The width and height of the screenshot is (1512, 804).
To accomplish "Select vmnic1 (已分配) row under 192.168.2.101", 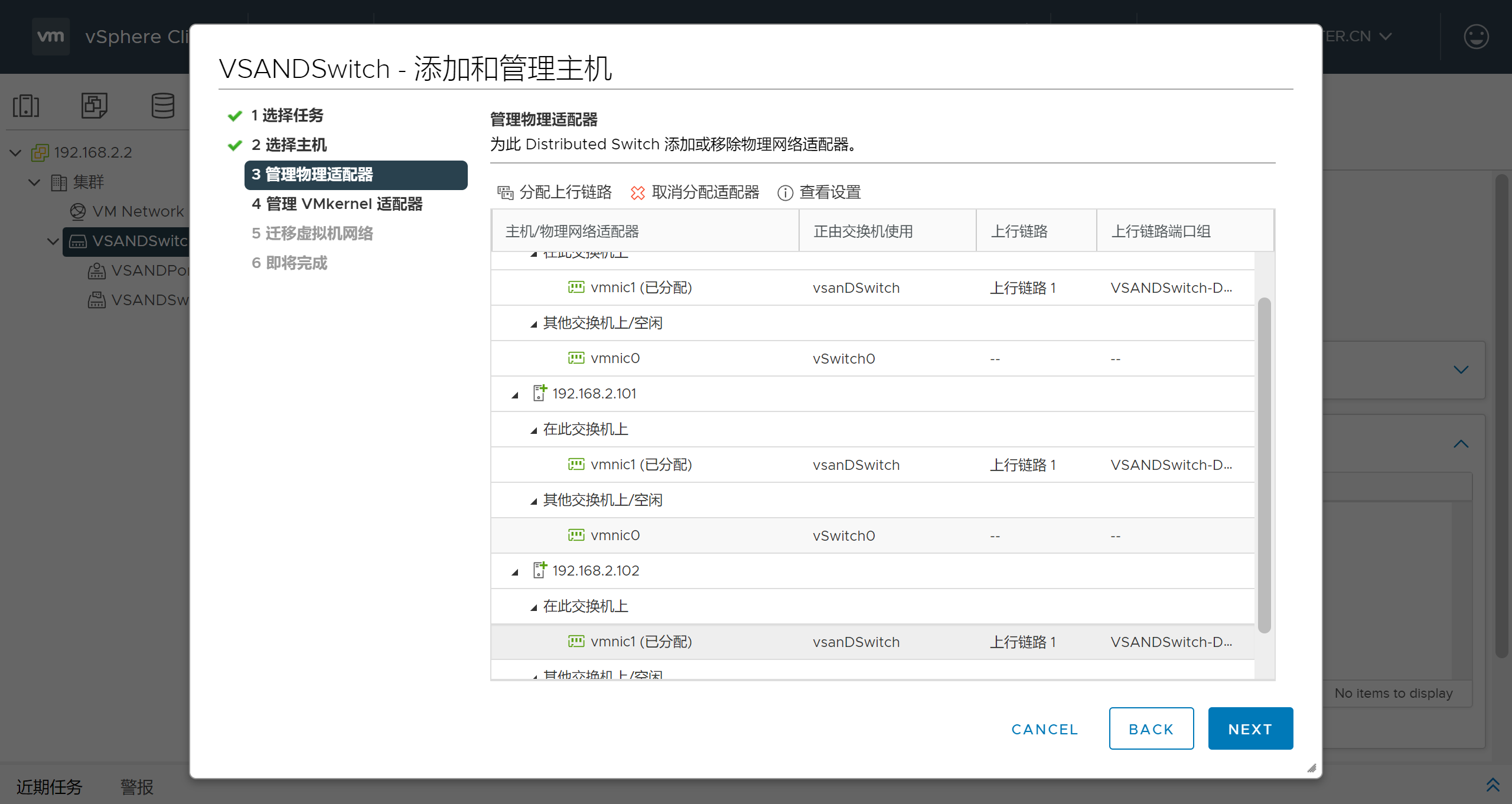I will (x=873, y=465).
